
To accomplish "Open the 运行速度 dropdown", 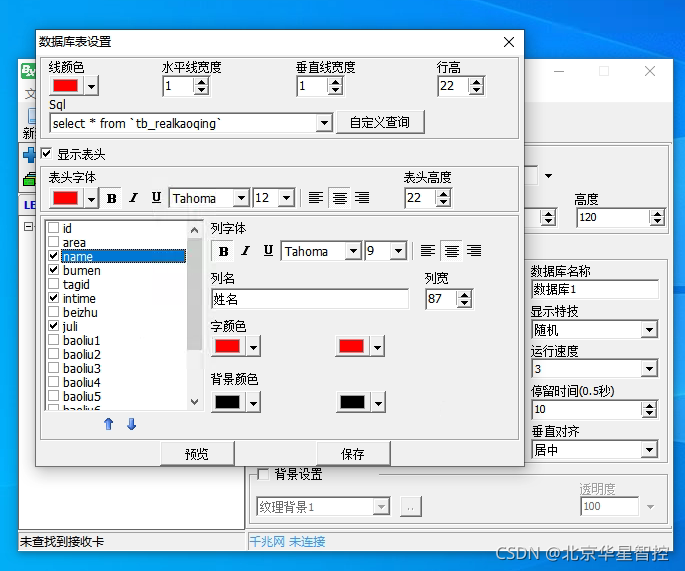I will 649,369.
